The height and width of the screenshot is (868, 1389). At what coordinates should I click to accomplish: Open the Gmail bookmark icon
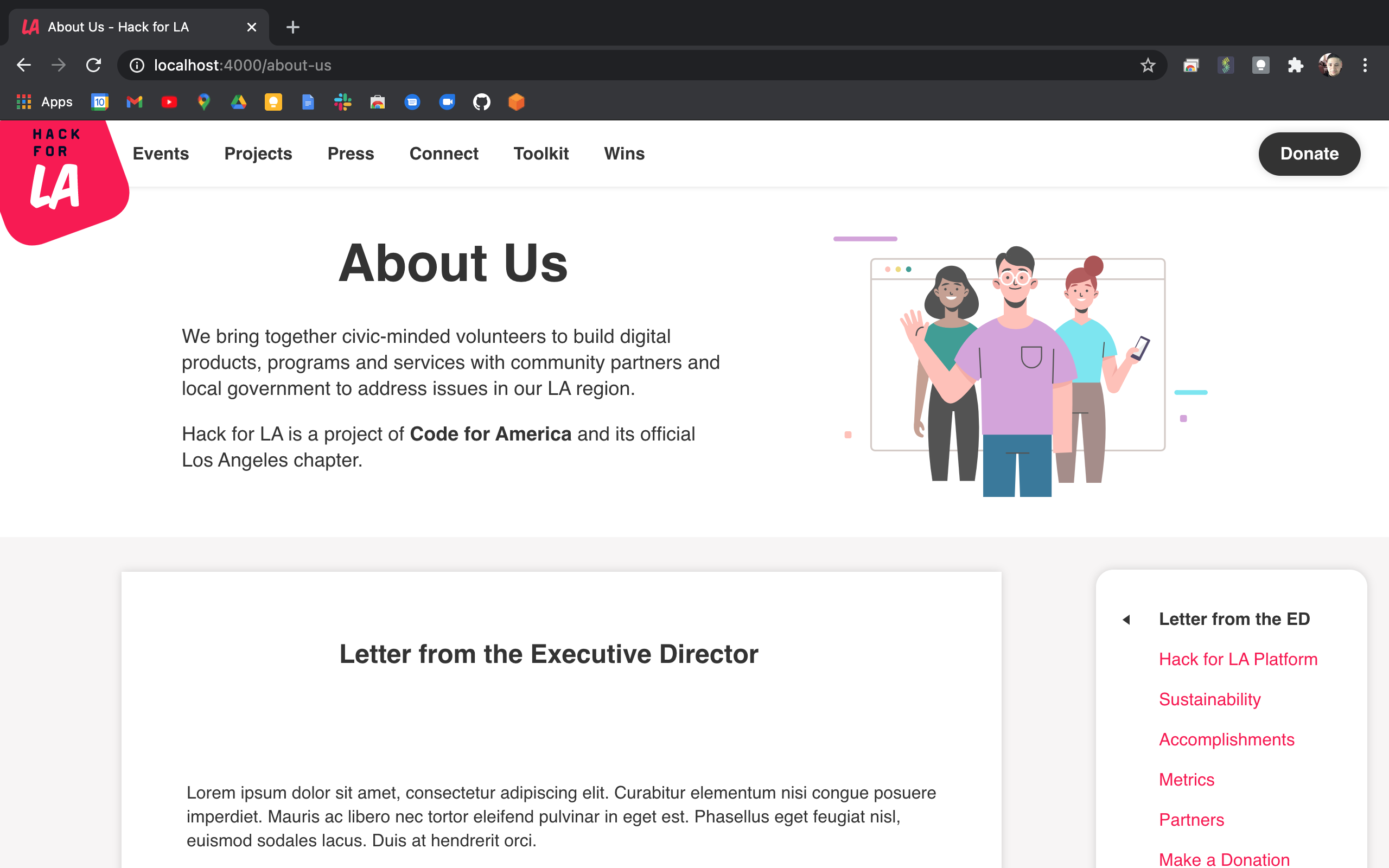point(135,102)
